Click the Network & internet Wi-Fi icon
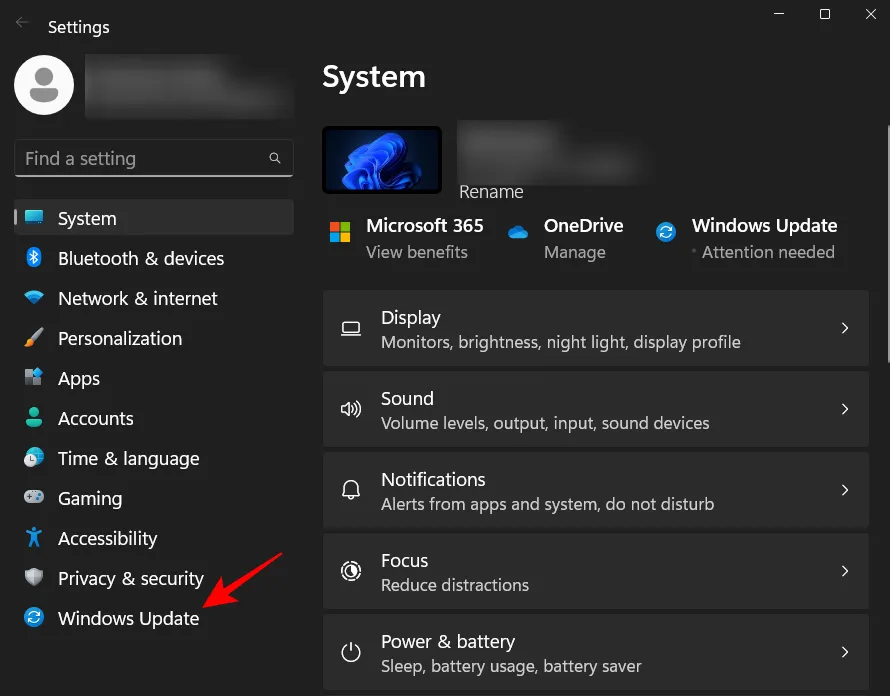The image size is (890, 696). coord(34,298)
